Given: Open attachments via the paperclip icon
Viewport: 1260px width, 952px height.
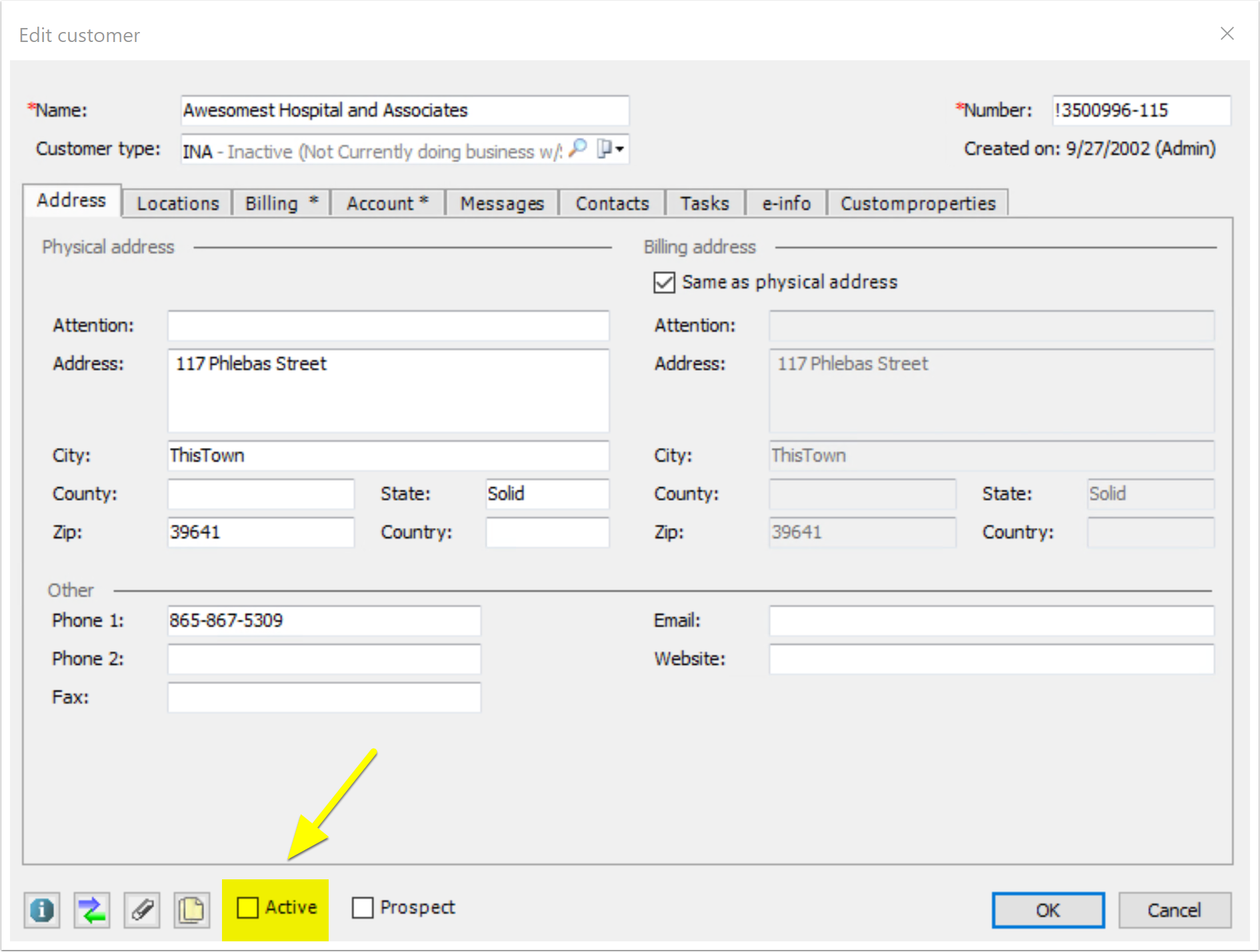Looking at the screenshot, I should point(142,910).
